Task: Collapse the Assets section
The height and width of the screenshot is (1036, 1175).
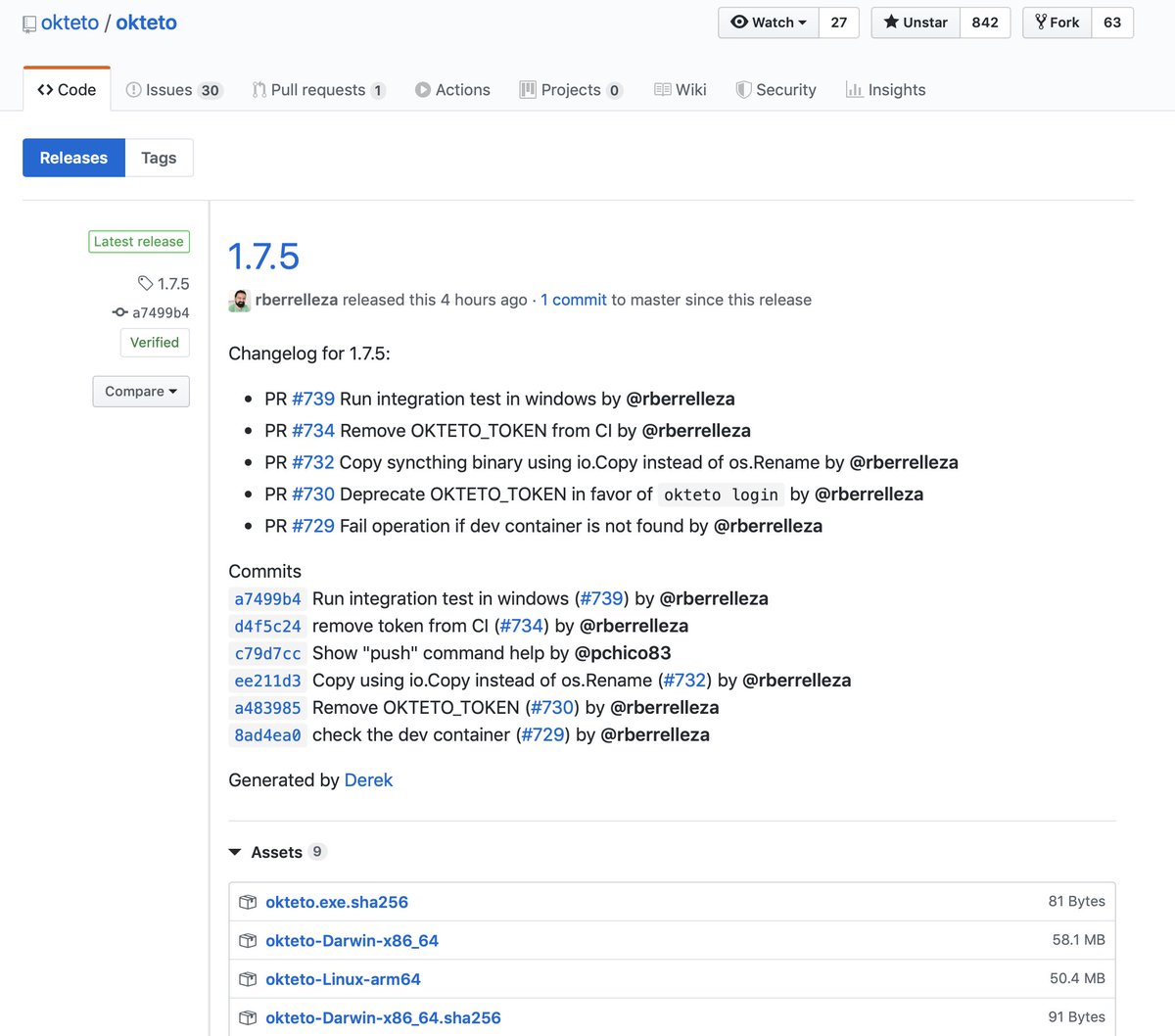Action: [276, 852]
